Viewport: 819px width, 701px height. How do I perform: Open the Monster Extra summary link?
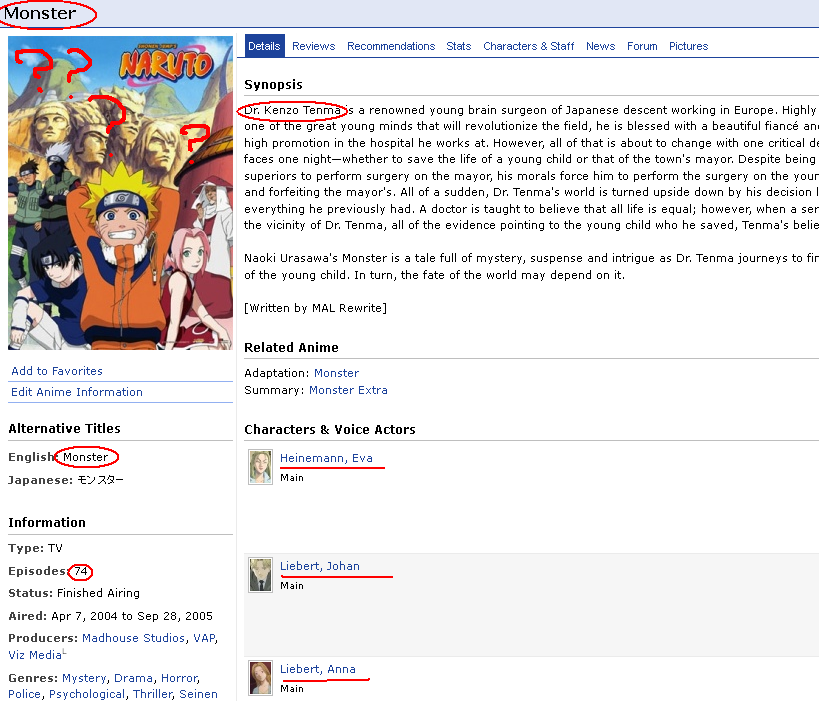click(348, 390)
